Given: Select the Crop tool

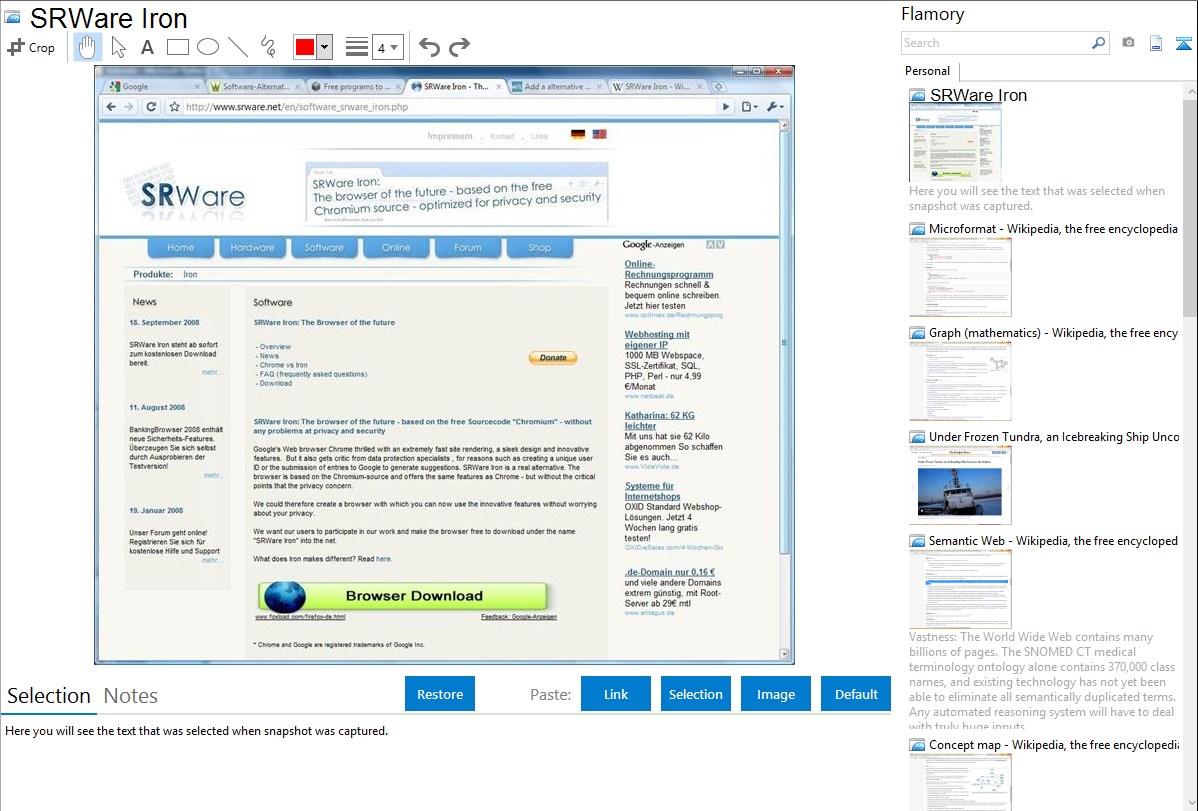Looking at the screenshot, I should tap(31, 47).
